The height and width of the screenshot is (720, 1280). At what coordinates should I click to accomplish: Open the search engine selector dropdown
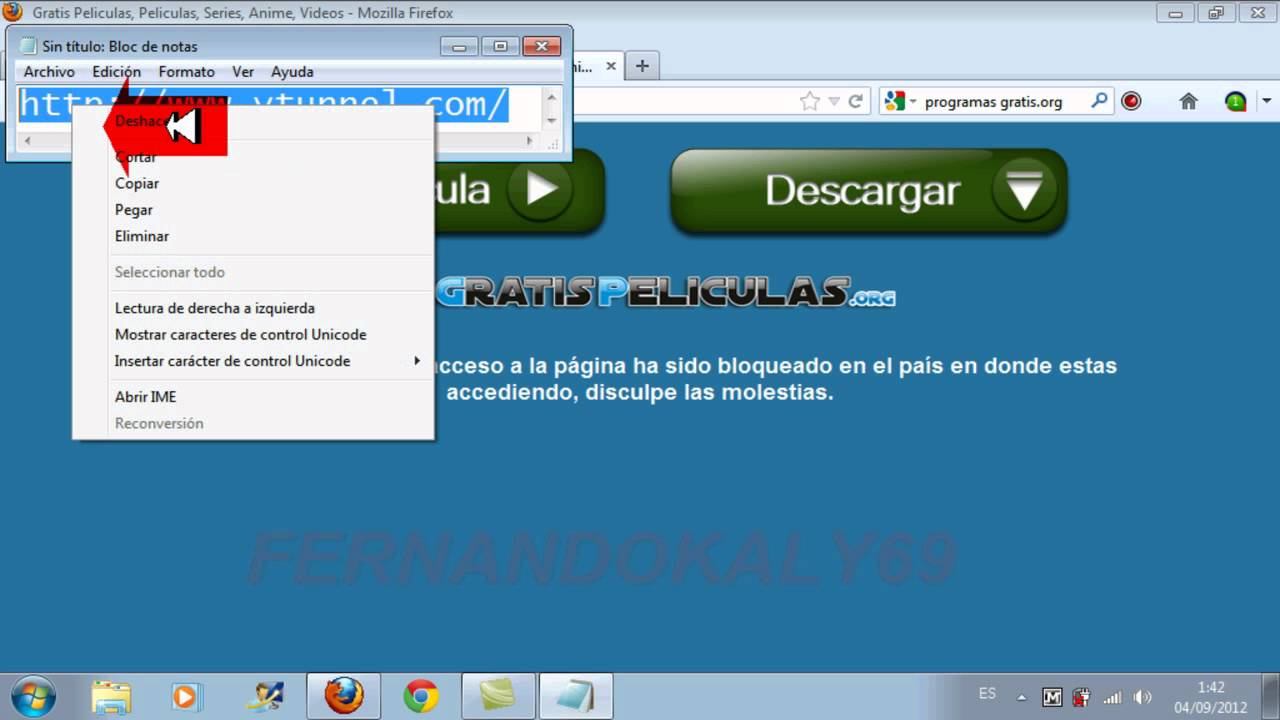coord(900,101)
